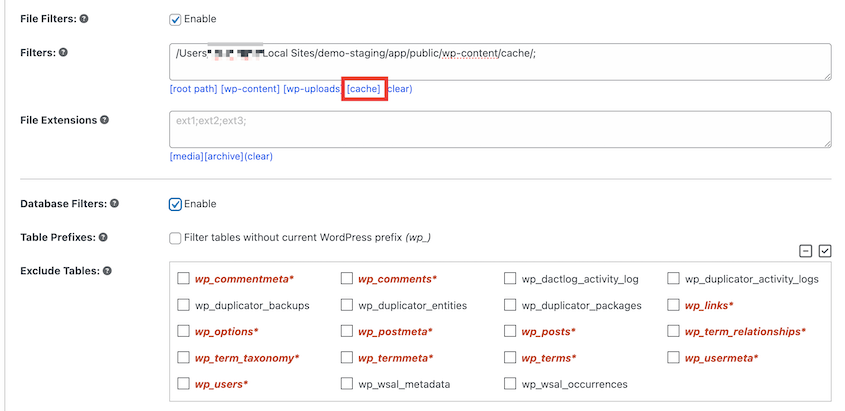This screenshot has width=845, height=411.
Task: Disable the File Filters Enable checkbox
Action: tap(176, 19)
